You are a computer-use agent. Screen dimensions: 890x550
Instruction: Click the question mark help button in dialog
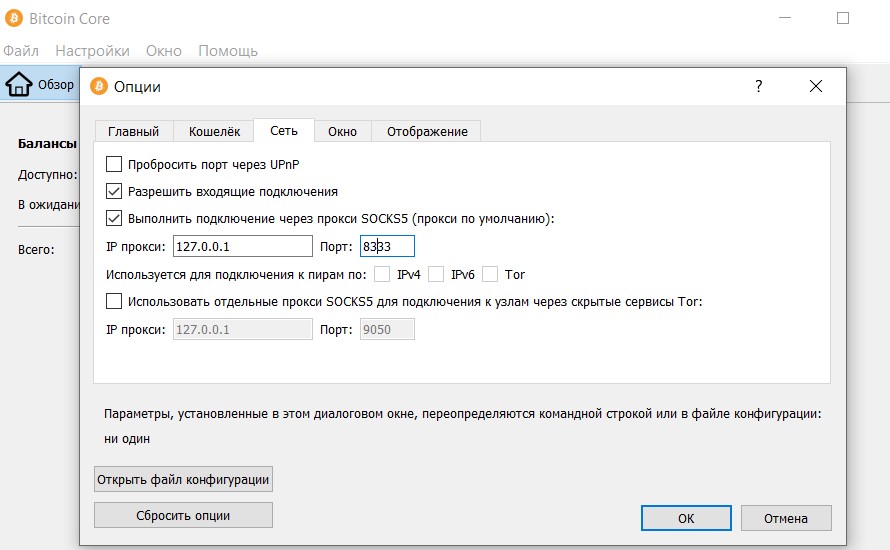(x=759, y=86)
